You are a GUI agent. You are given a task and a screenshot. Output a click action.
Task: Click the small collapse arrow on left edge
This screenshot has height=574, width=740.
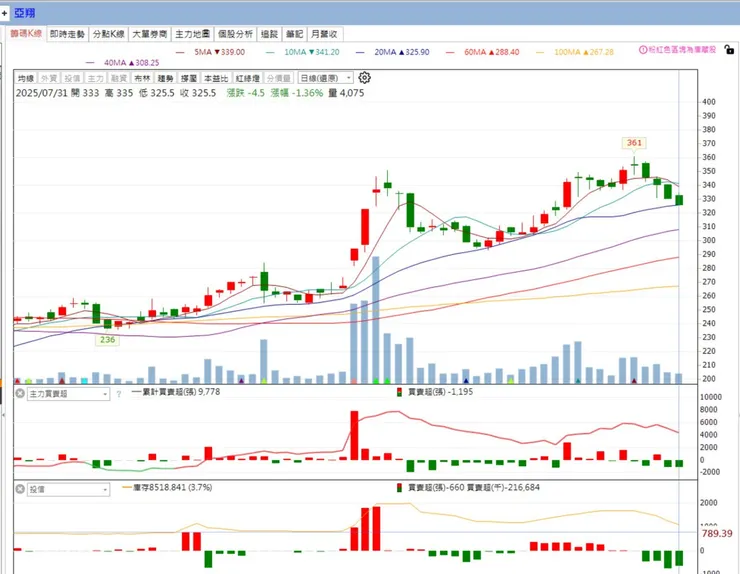pos(3,415)
